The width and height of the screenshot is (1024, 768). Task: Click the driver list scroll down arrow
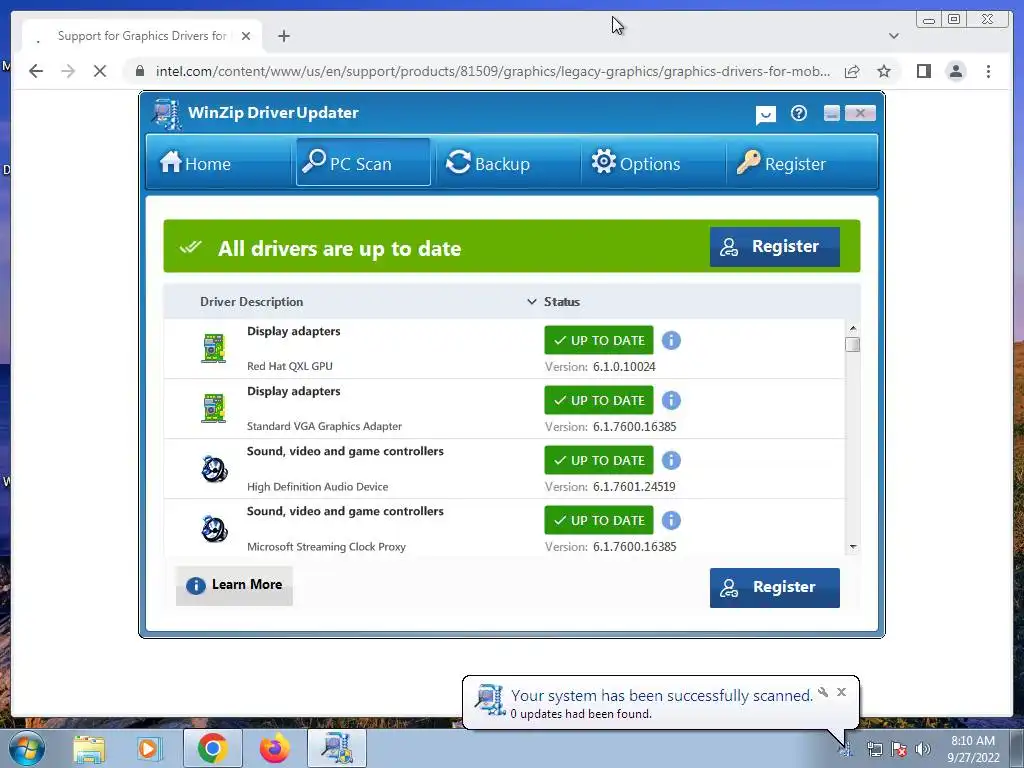click(852, 547)
